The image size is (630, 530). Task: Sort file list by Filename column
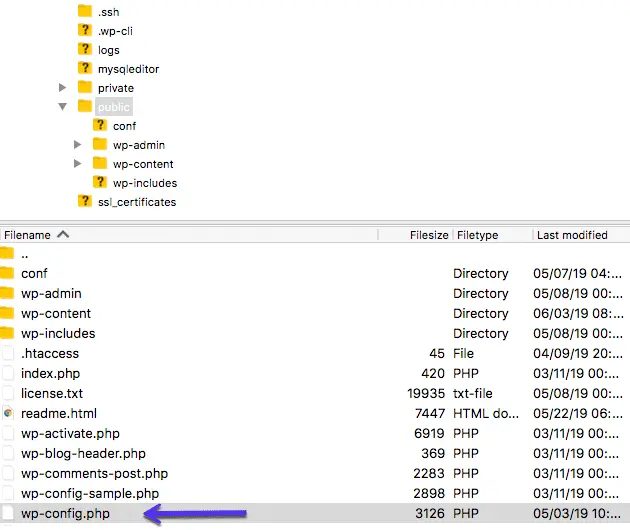28,235
